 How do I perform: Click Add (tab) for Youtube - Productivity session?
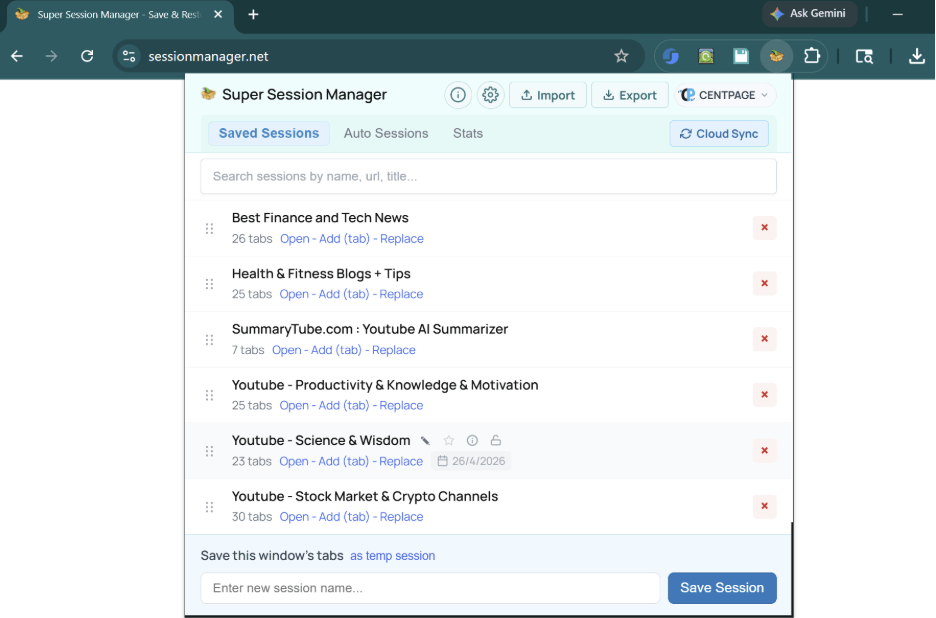(344, 405)
